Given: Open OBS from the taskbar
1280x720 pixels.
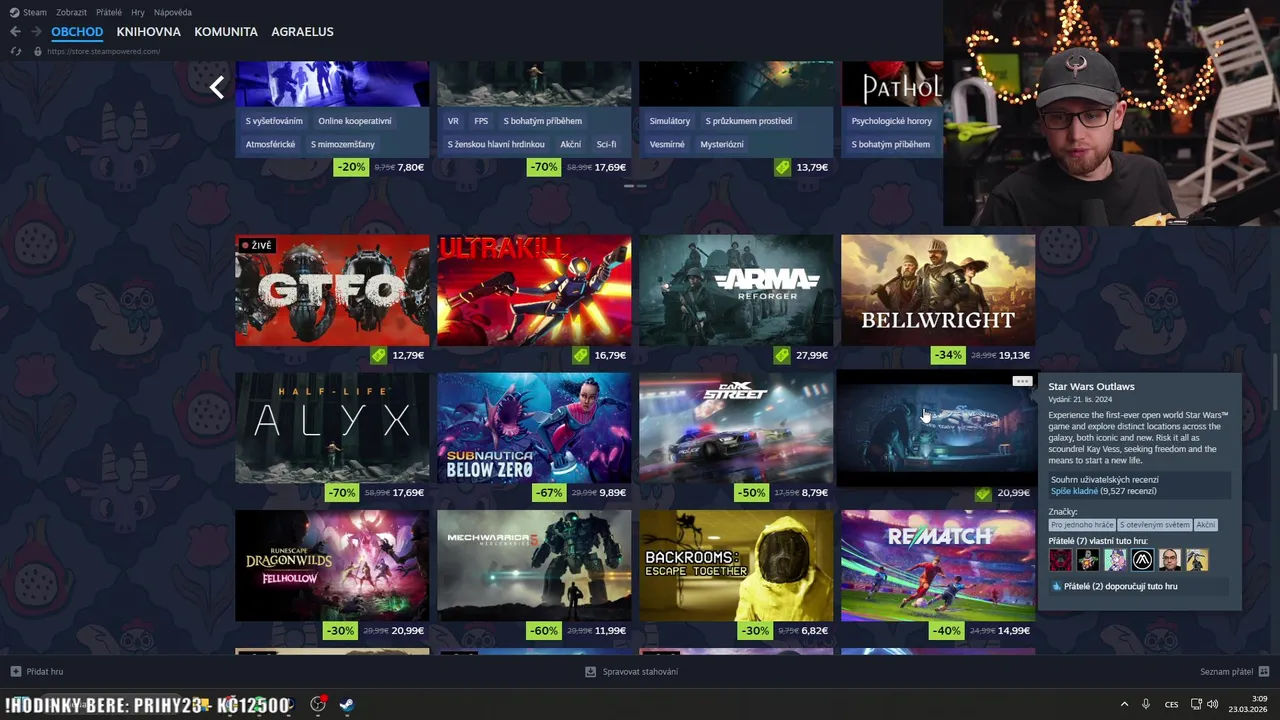Looking at the screenshot, I should 318,704.
